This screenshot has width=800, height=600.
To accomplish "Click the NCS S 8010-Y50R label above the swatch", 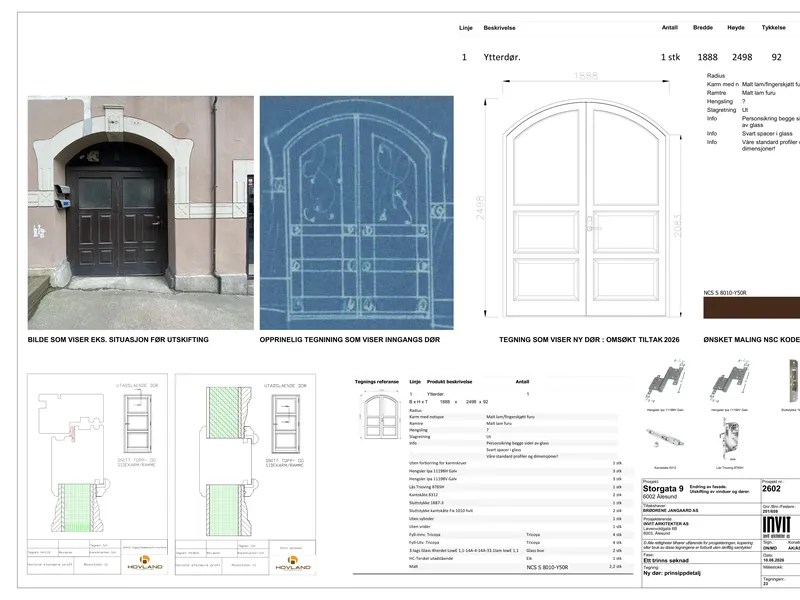I will coord(724,293).
